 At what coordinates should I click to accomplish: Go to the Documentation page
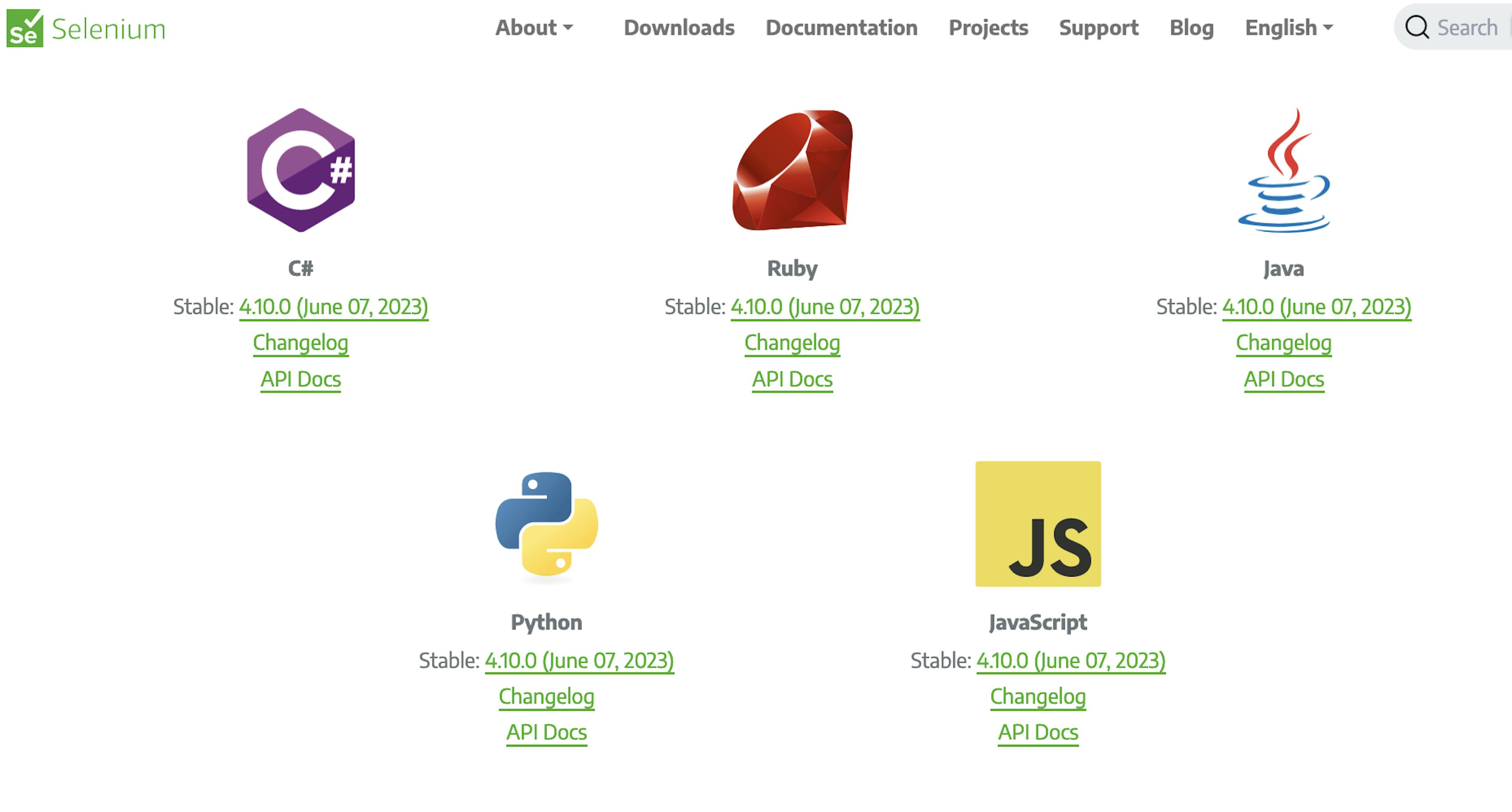tap(841, 28)
